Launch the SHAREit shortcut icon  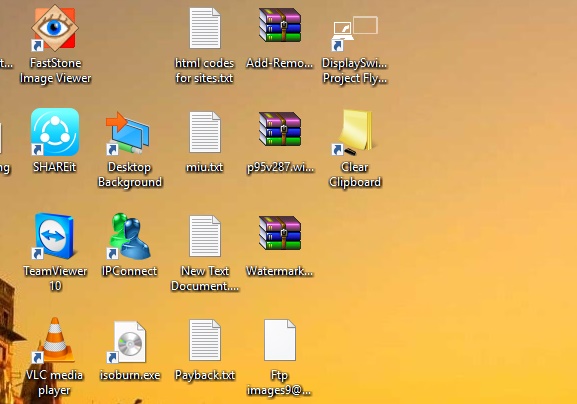pyautogui.click(x=55, y=132)
